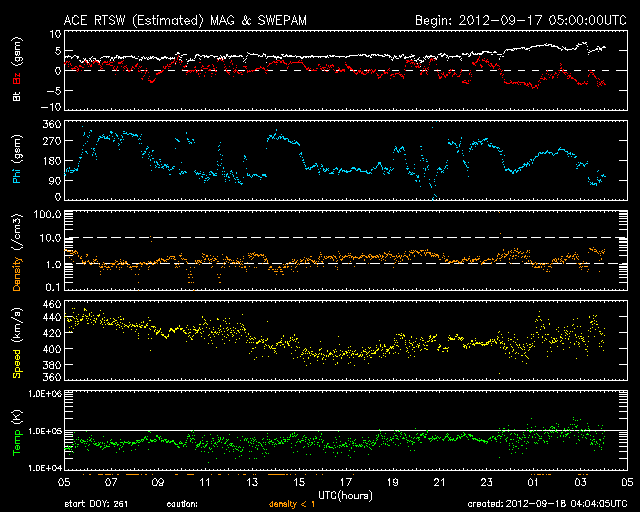Click the orange density < 1 legend text

point(292,504)
